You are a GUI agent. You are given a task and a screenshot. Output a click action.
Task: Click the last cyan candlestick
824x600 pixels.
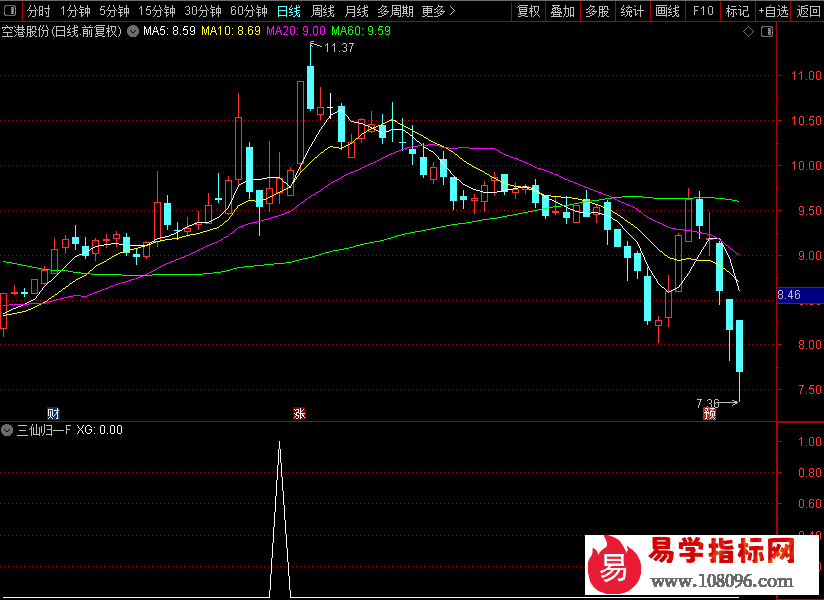(x=739, y=346)
